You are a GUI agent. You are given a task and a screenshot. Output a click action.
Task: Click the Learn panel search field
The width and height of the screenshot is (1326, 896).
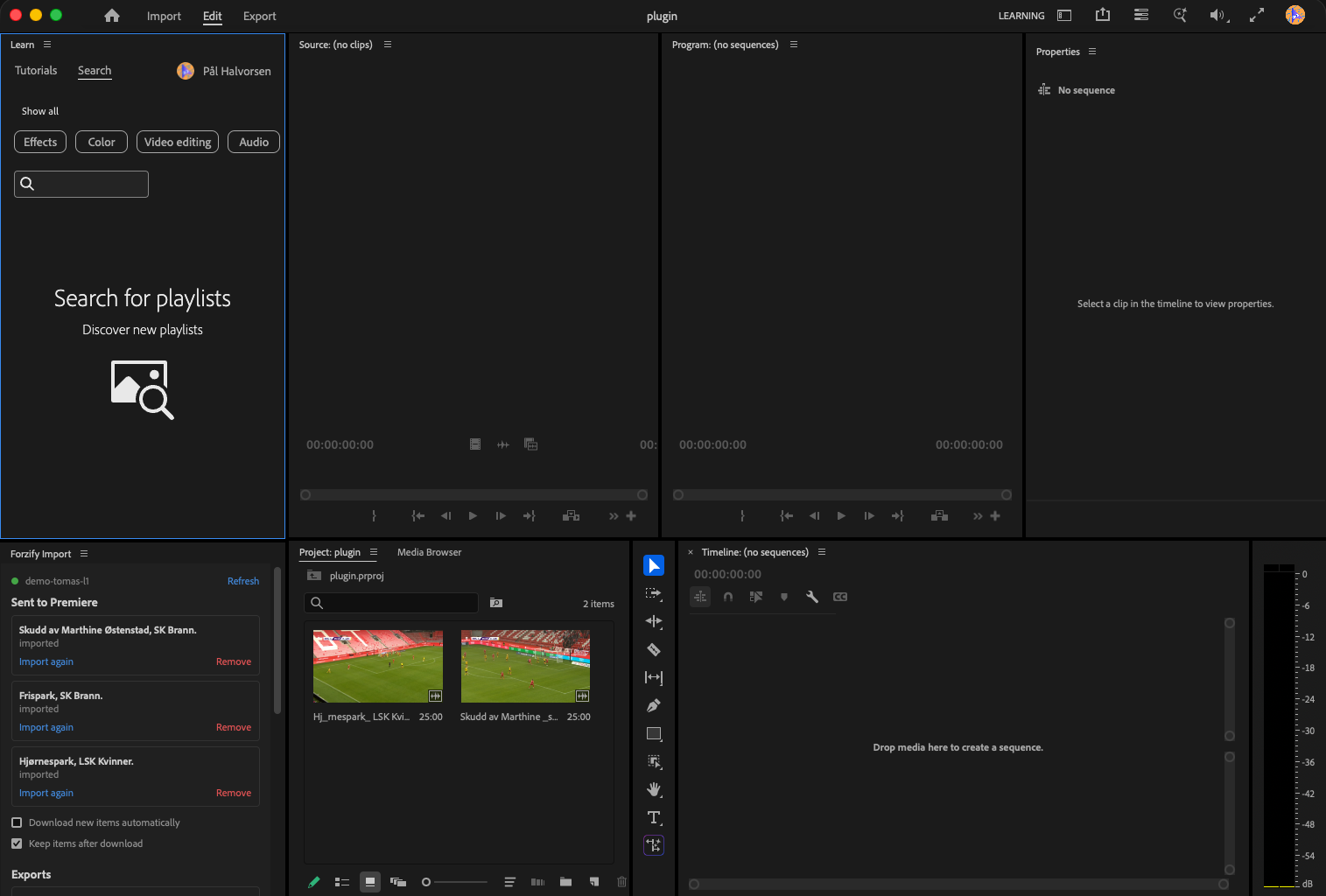click(x=81, y=184)
